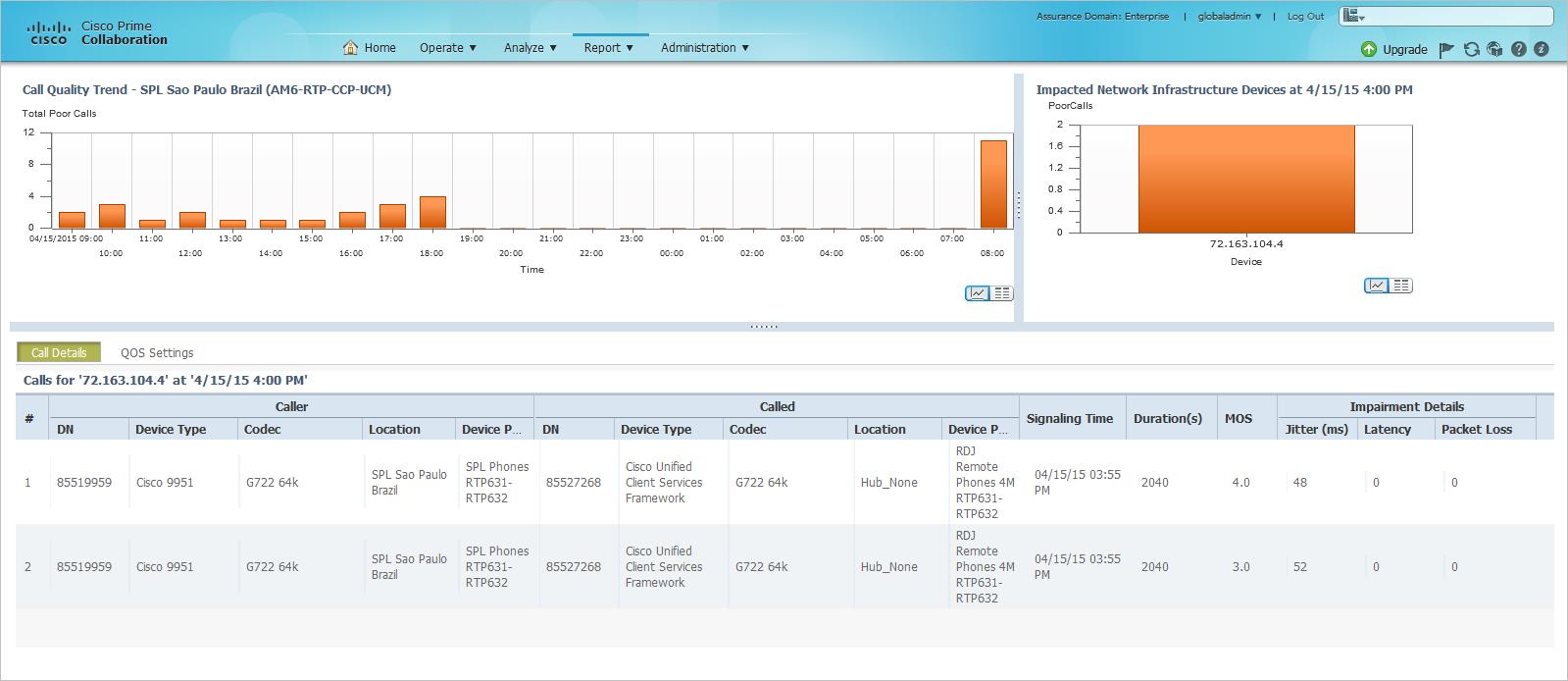
Task: Open the Analyze menu
Action: click(x=530, y=47)
